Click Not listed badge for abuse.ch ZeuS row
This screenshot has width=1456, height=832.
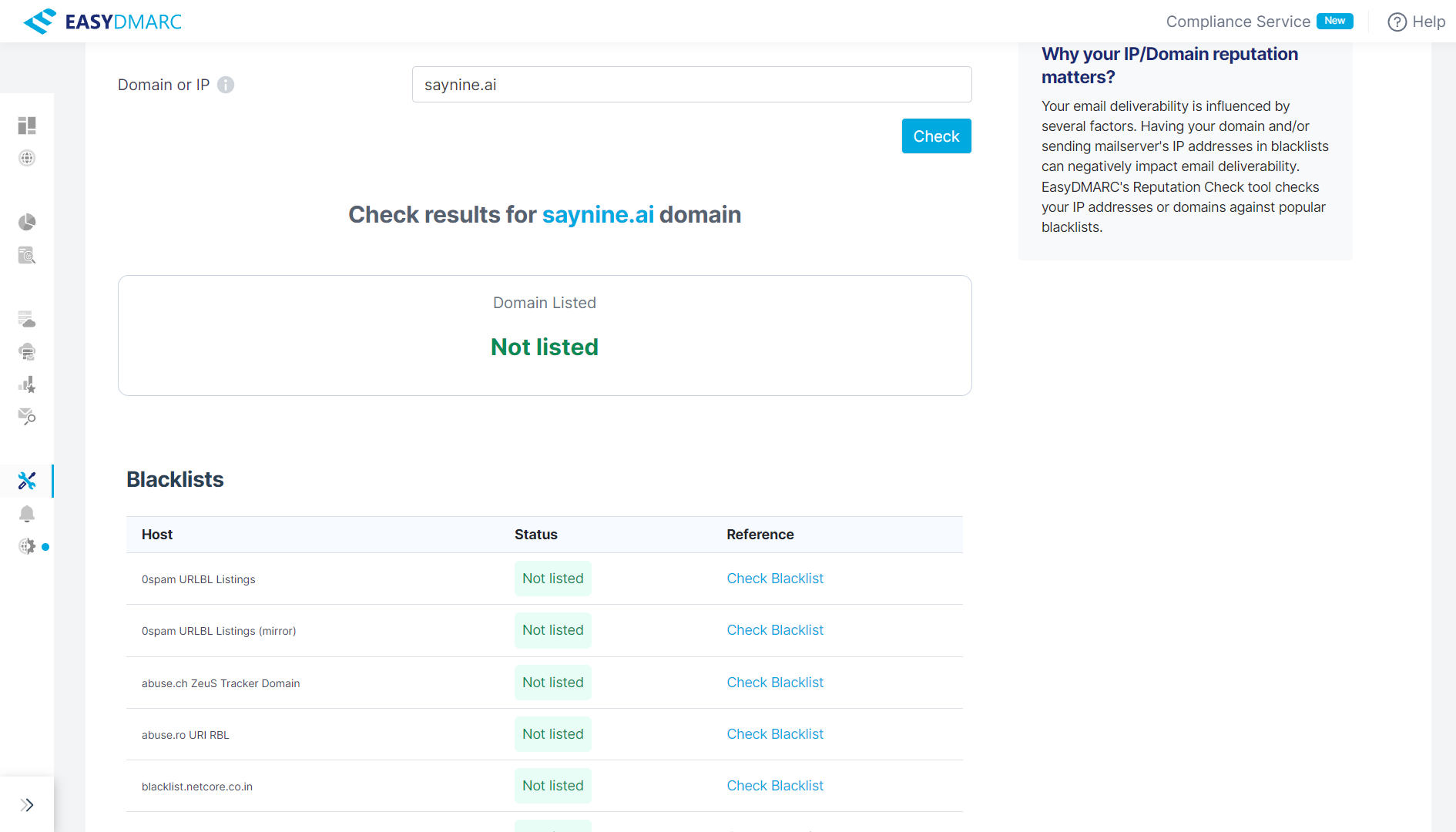[553, 683]
